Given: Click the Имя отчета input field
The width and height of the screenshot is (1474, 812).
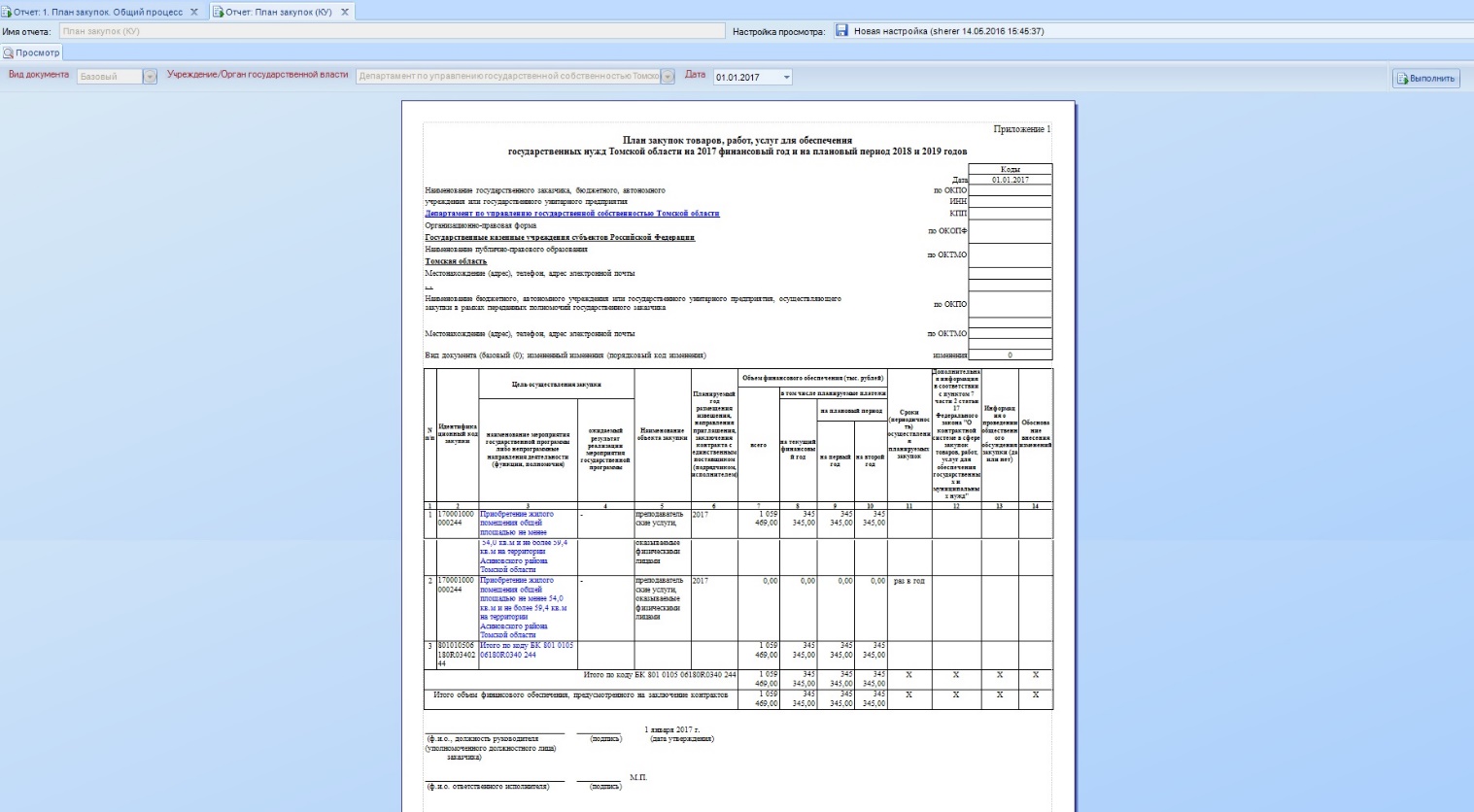Looking at the screenshot, I should 392,31.
